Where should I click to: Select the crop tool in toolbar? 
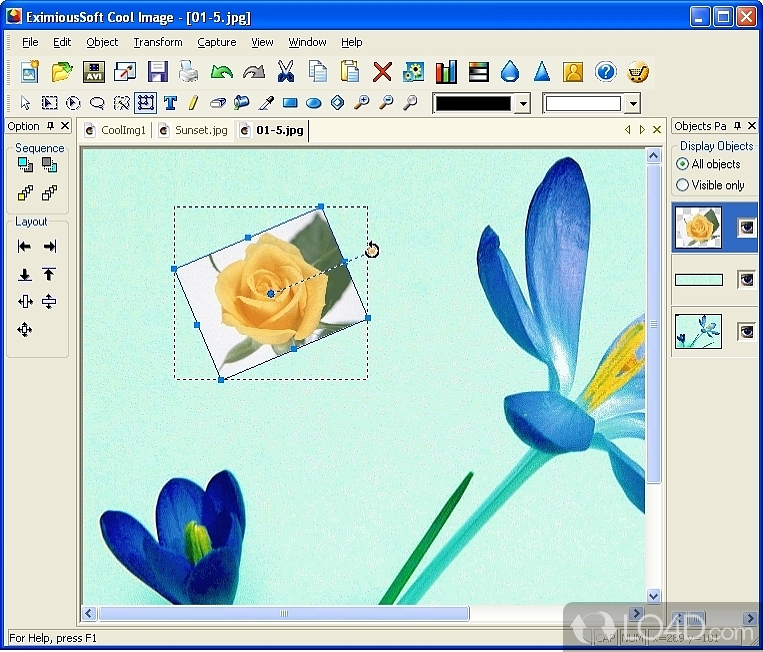click(x=145, y=103)
